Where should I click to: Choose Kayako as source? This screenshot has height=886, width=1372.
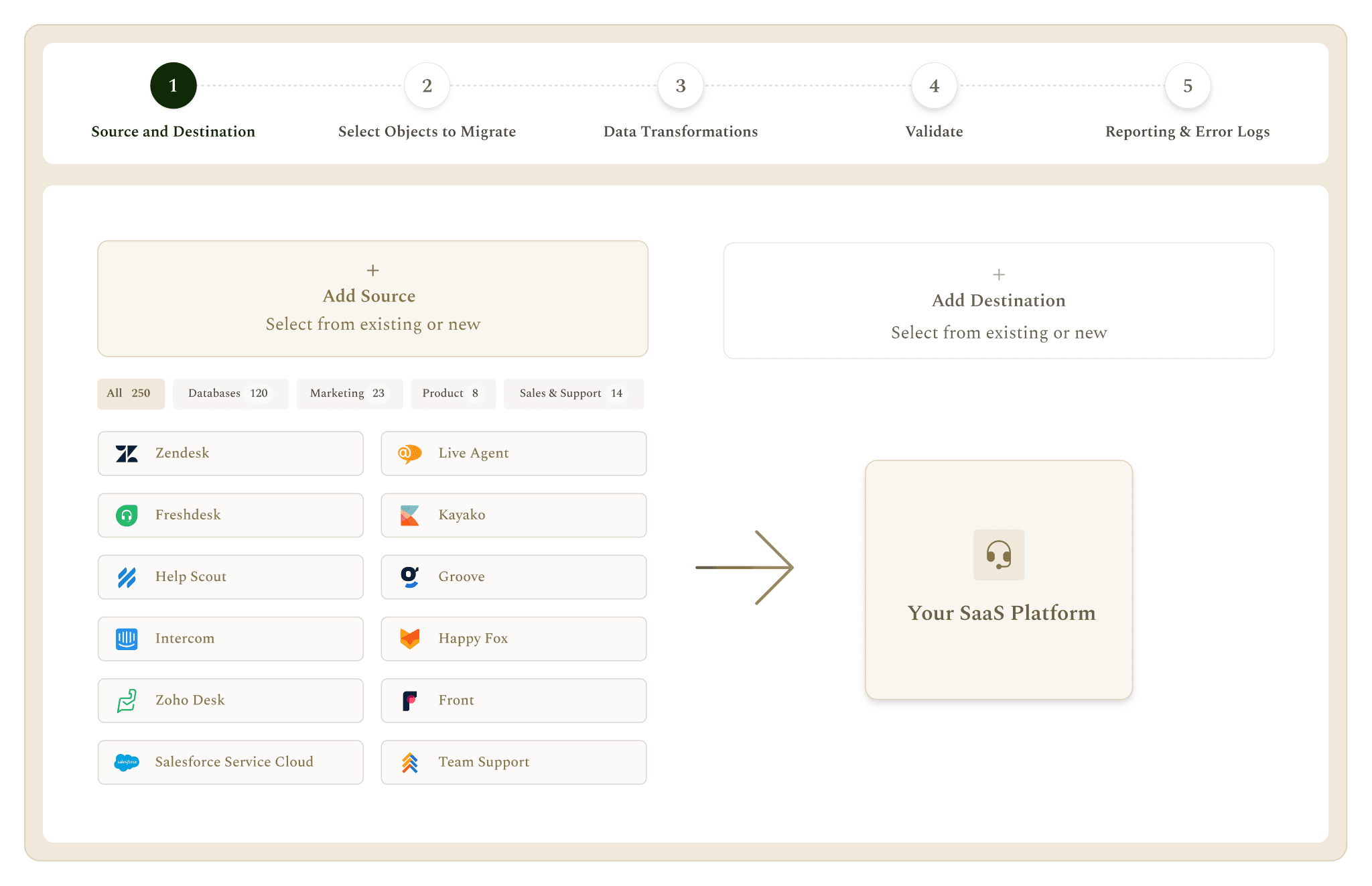(514, 515)
